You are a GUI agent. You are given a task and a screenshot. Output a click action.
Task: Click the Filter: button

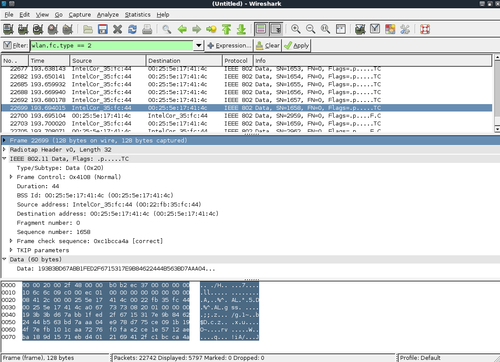coord(15,45)
